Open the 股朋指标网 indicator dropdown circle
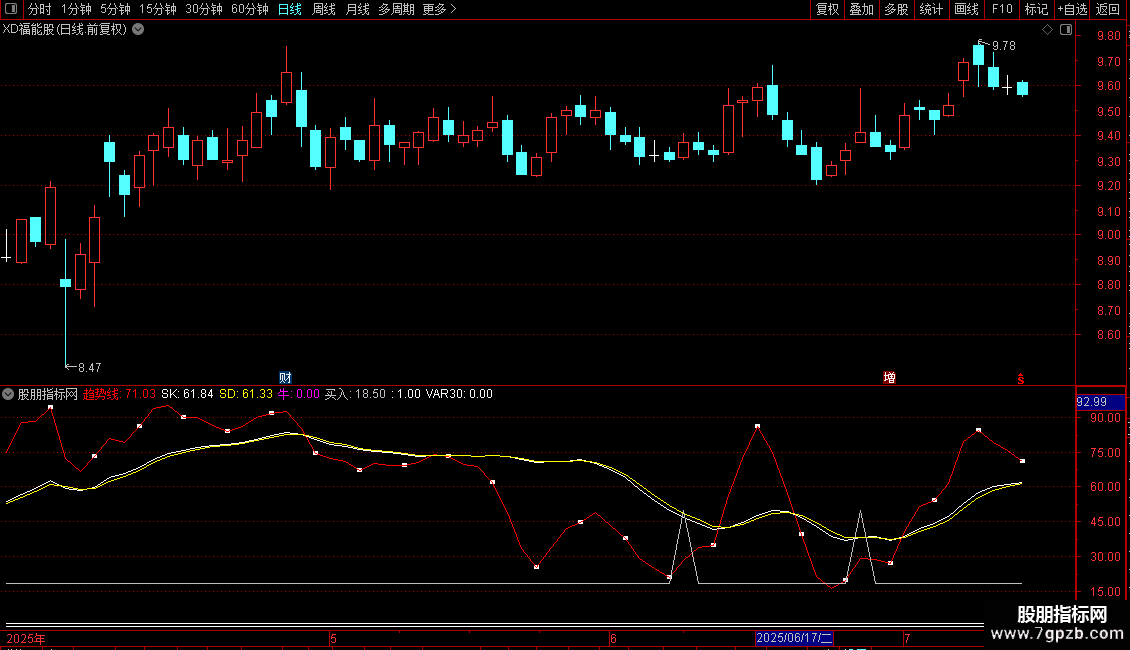1130x650 pixels. tap(8, 394)
